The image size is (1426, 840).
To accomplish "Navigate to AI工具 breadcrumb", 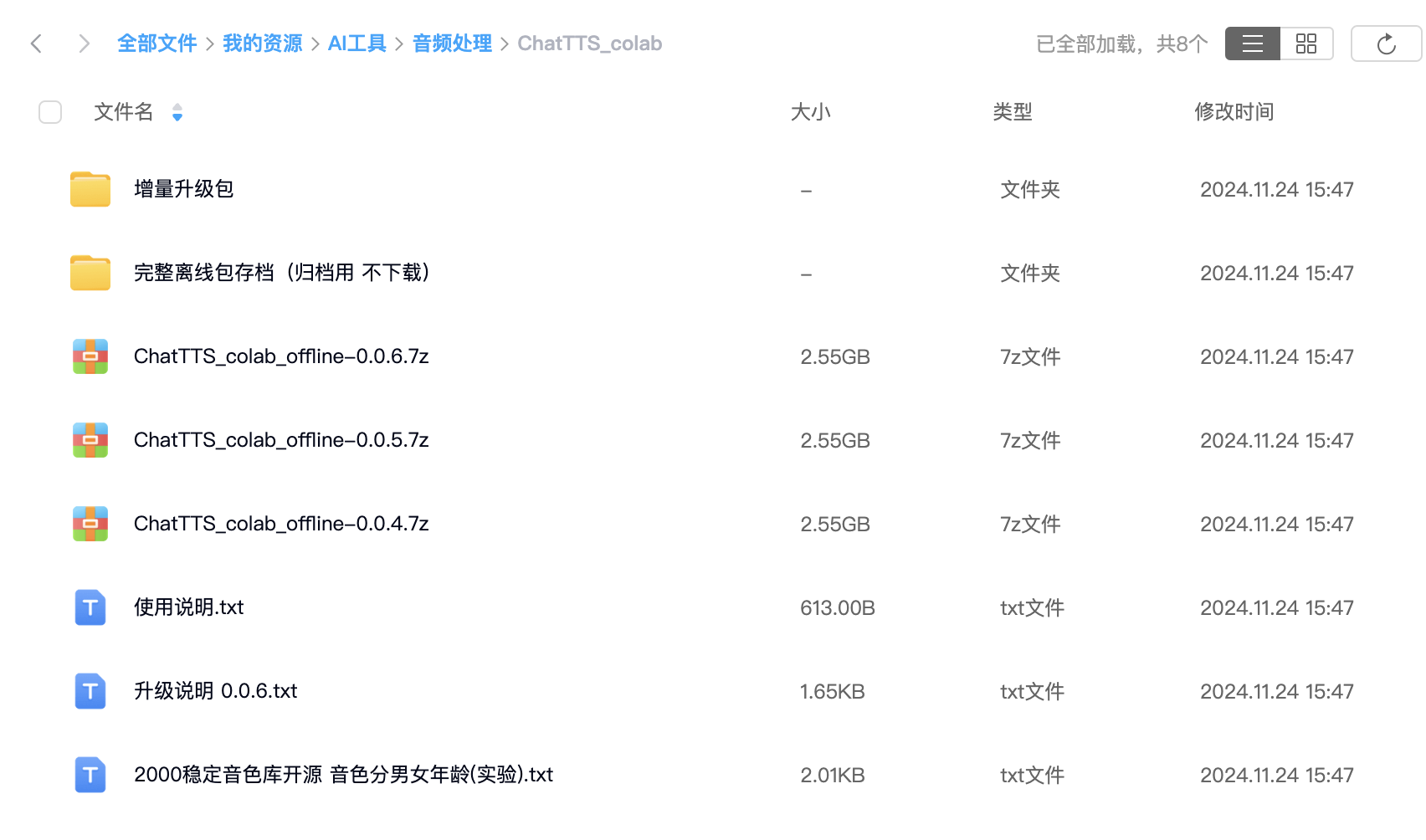I will coord(357,44).
